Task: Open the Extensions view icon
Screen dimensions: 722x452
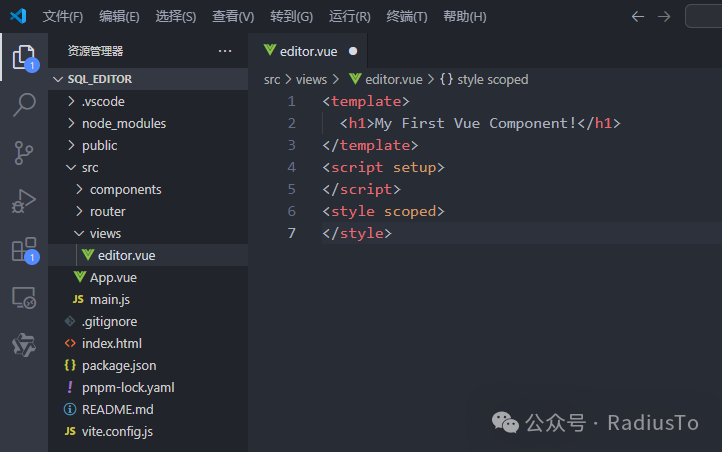Action: (23, 249)
